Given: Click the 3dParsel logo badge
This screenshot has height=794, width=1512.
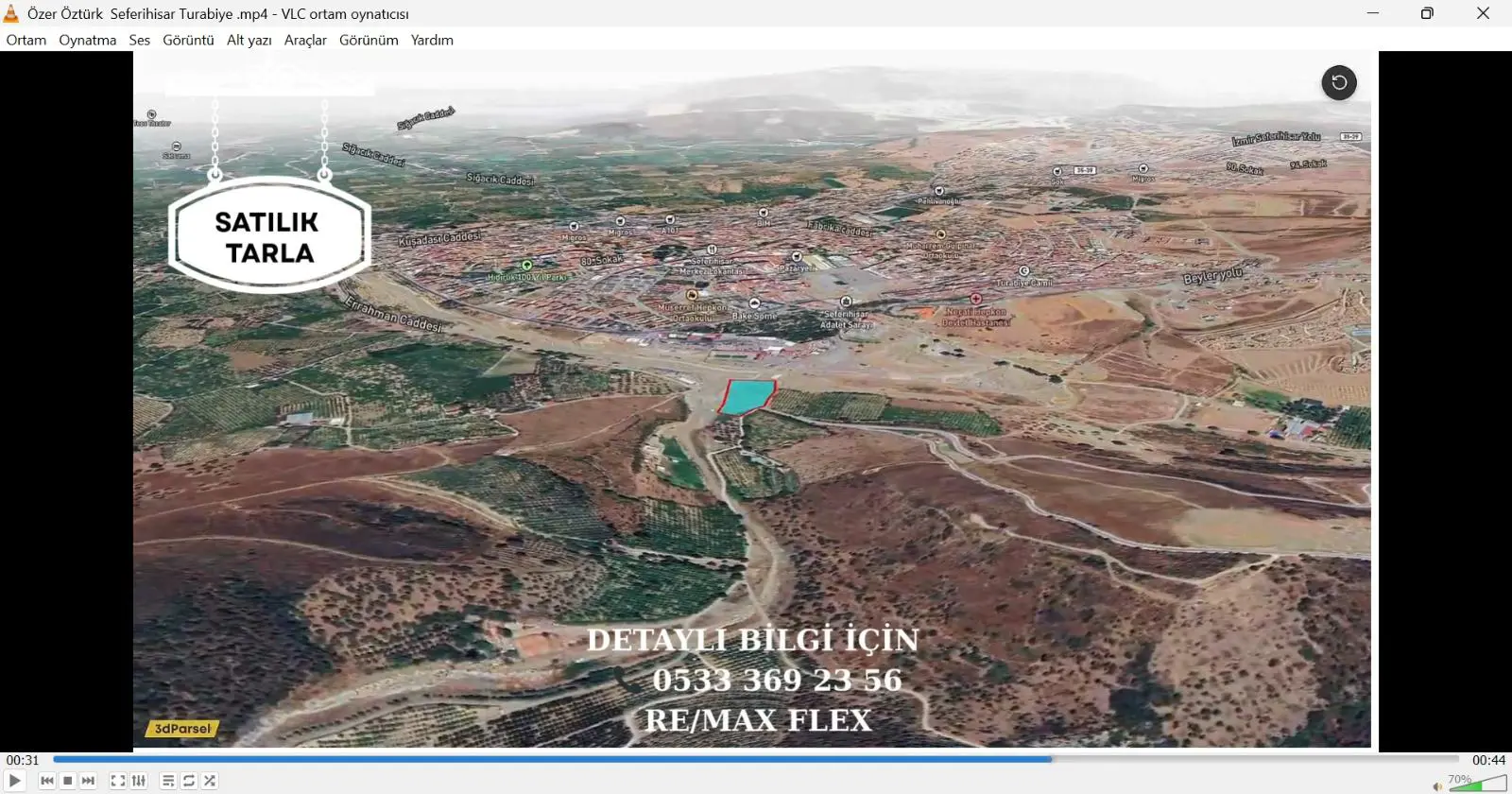Looking at the screenshot, I should (x=182, y=729).
